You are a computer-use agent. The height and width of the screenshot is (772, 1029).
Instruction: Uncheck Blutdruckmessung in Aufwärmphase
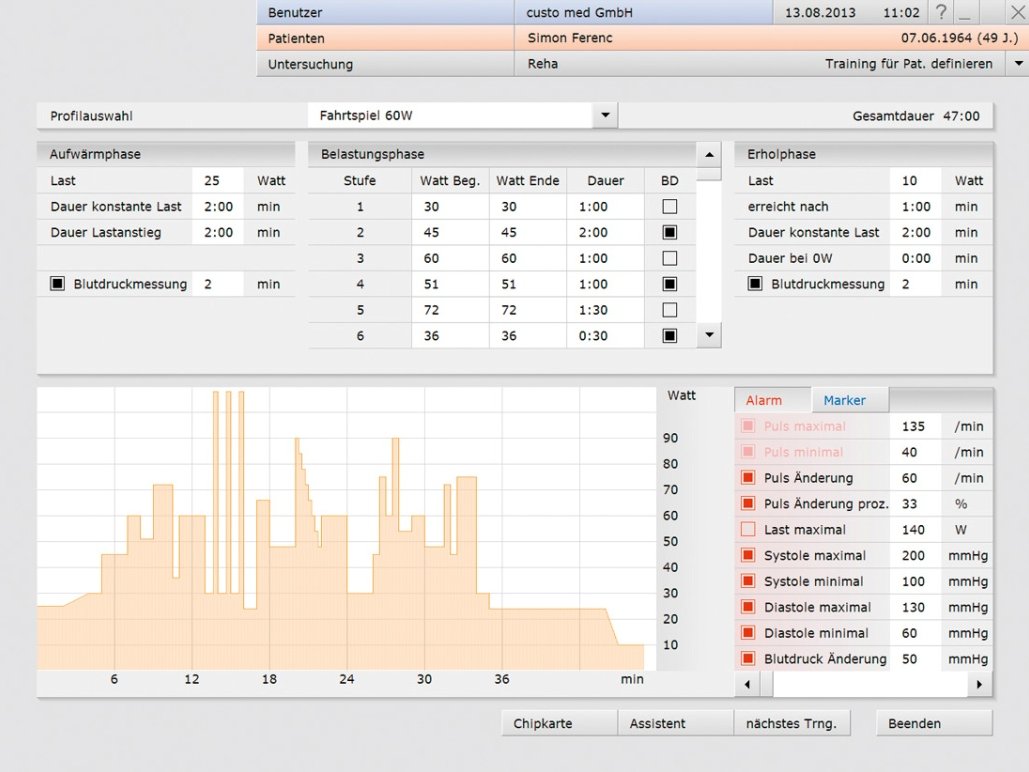[x=57, y=284]
